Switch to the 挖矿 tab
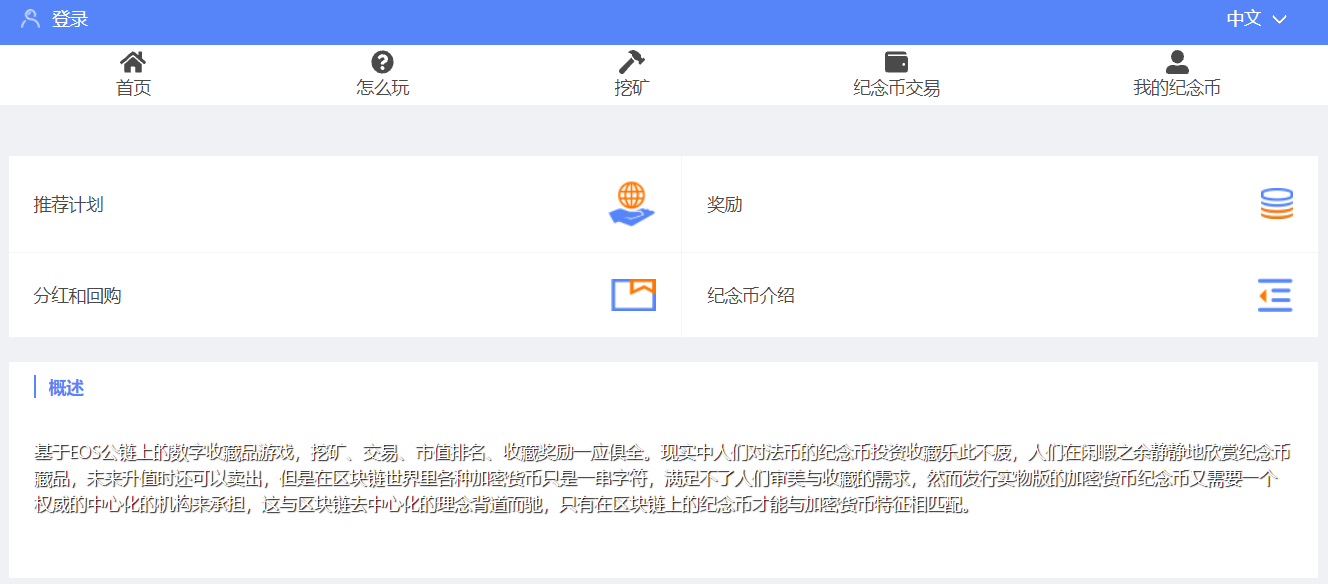1328x584 pixels. tap(631, 88)
